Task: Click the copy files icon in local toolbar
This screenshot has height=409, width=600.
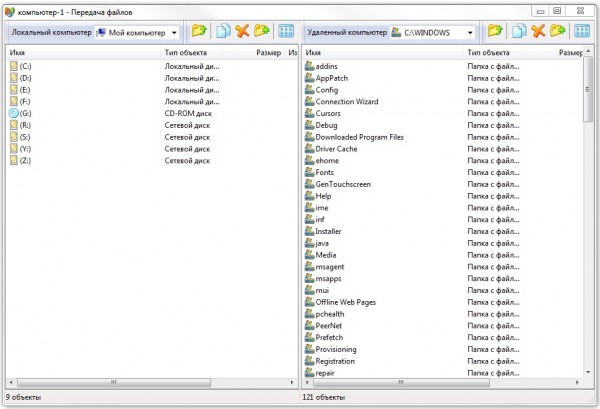Action: [x=223, y=31]
